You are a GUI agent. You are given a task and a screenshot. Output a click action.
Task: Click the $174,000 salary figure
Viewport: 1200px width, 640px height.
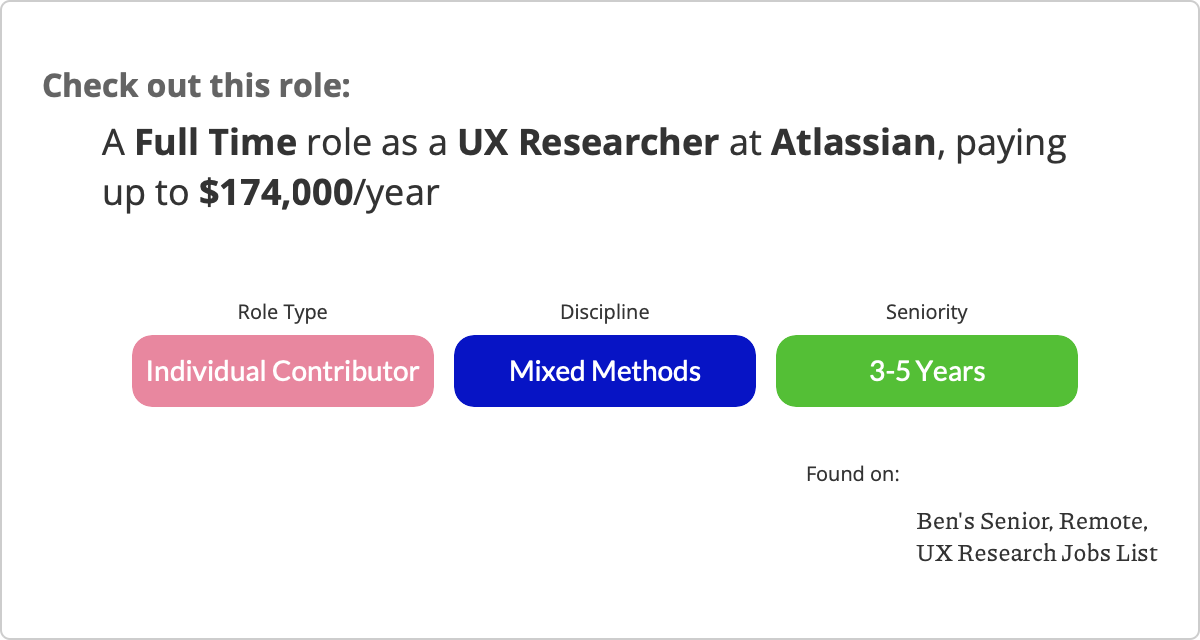276,193
